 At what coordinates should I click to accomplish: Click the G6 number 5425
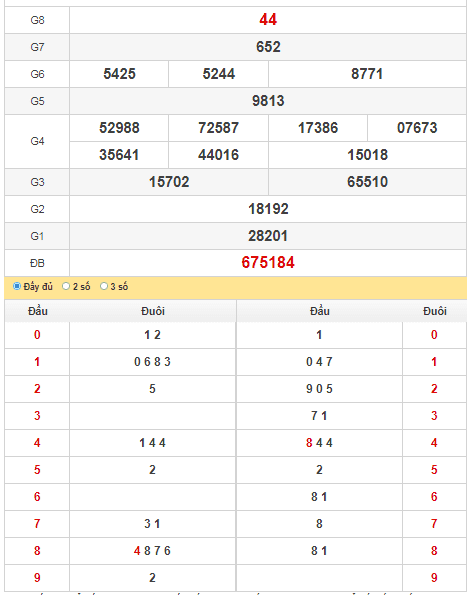pyautogui.click(x=119, y=74)
